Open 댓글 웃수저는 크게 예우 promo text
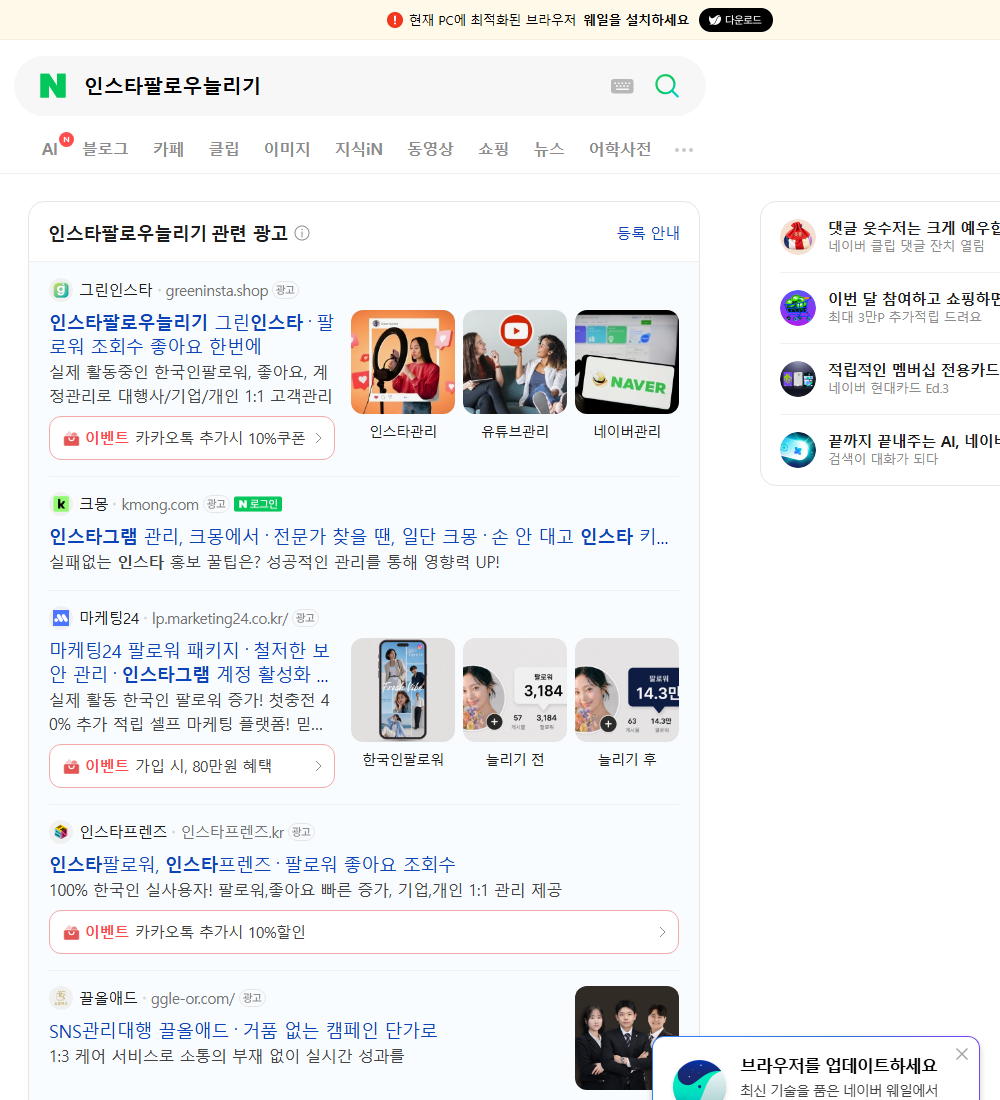The height and width of the screenshot is (1100, 1000). click(x=914, y=228)
